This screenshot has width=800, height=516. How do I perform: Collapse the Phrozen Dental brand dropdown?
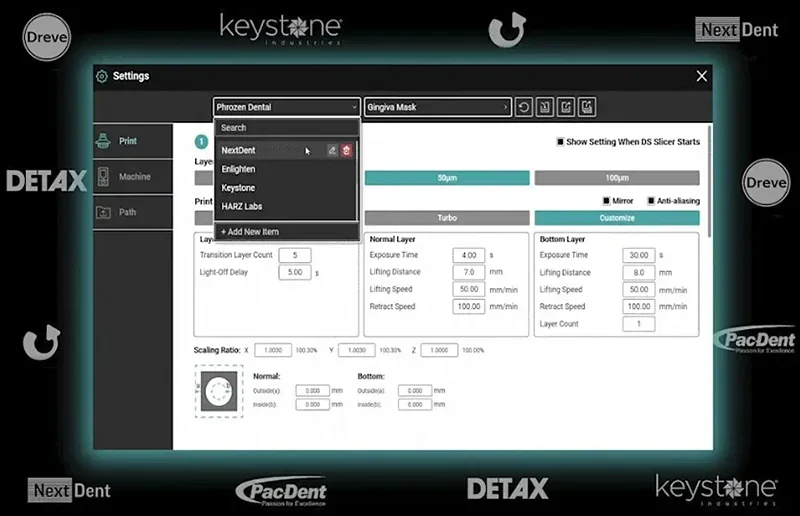[287, 107]
